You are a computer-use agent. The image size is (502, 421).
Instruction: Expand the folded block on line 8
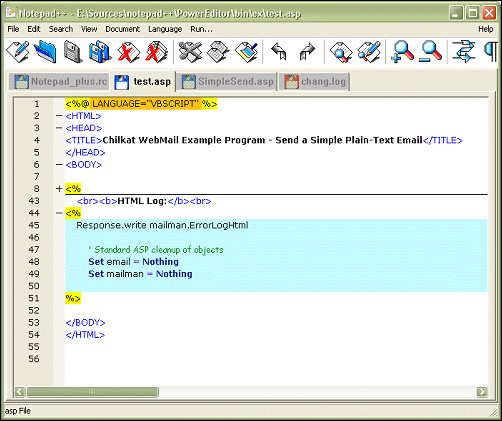tap(59, 189)
